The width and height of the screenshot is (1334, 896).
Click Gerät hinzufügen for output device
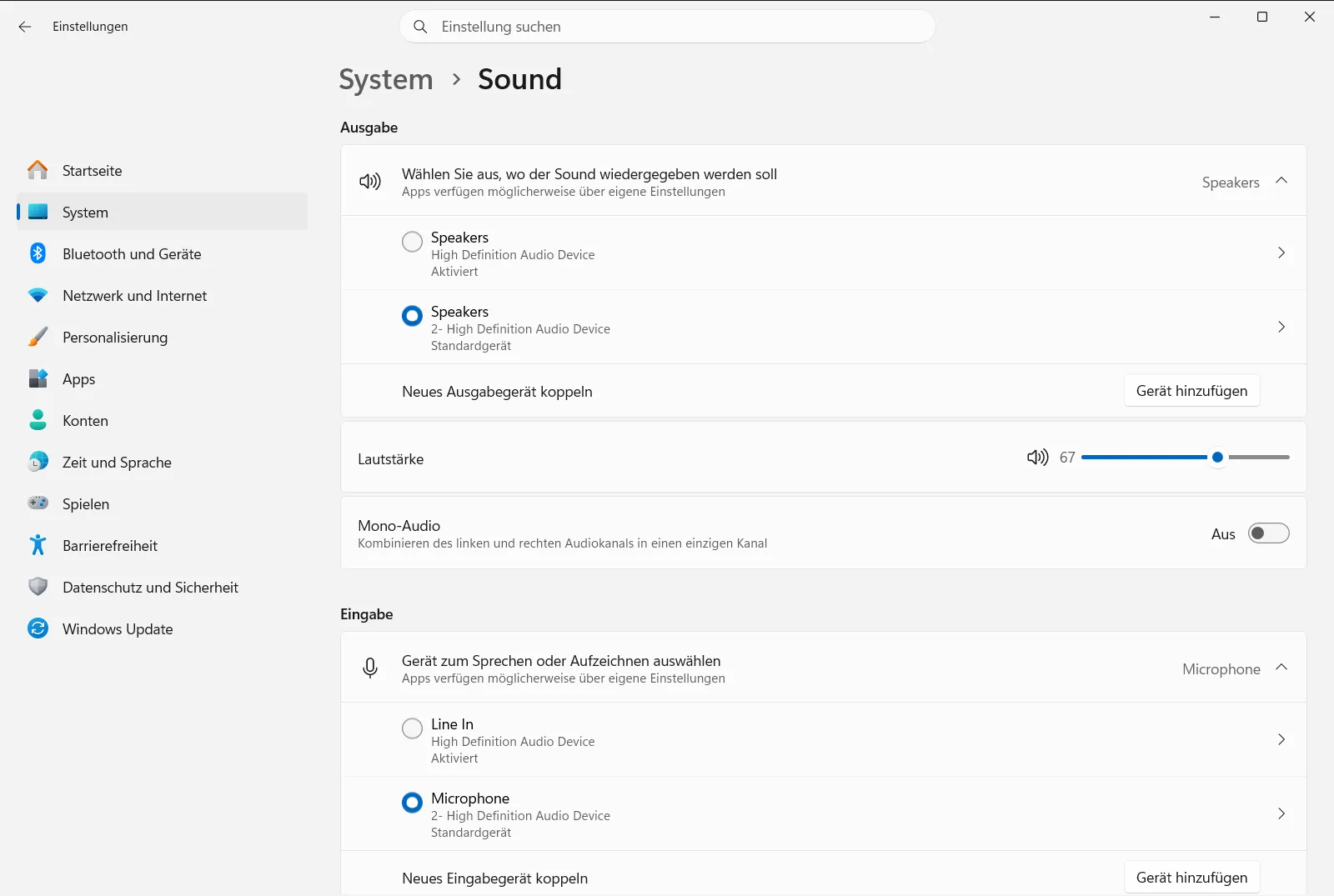[x=1191, y=391]
